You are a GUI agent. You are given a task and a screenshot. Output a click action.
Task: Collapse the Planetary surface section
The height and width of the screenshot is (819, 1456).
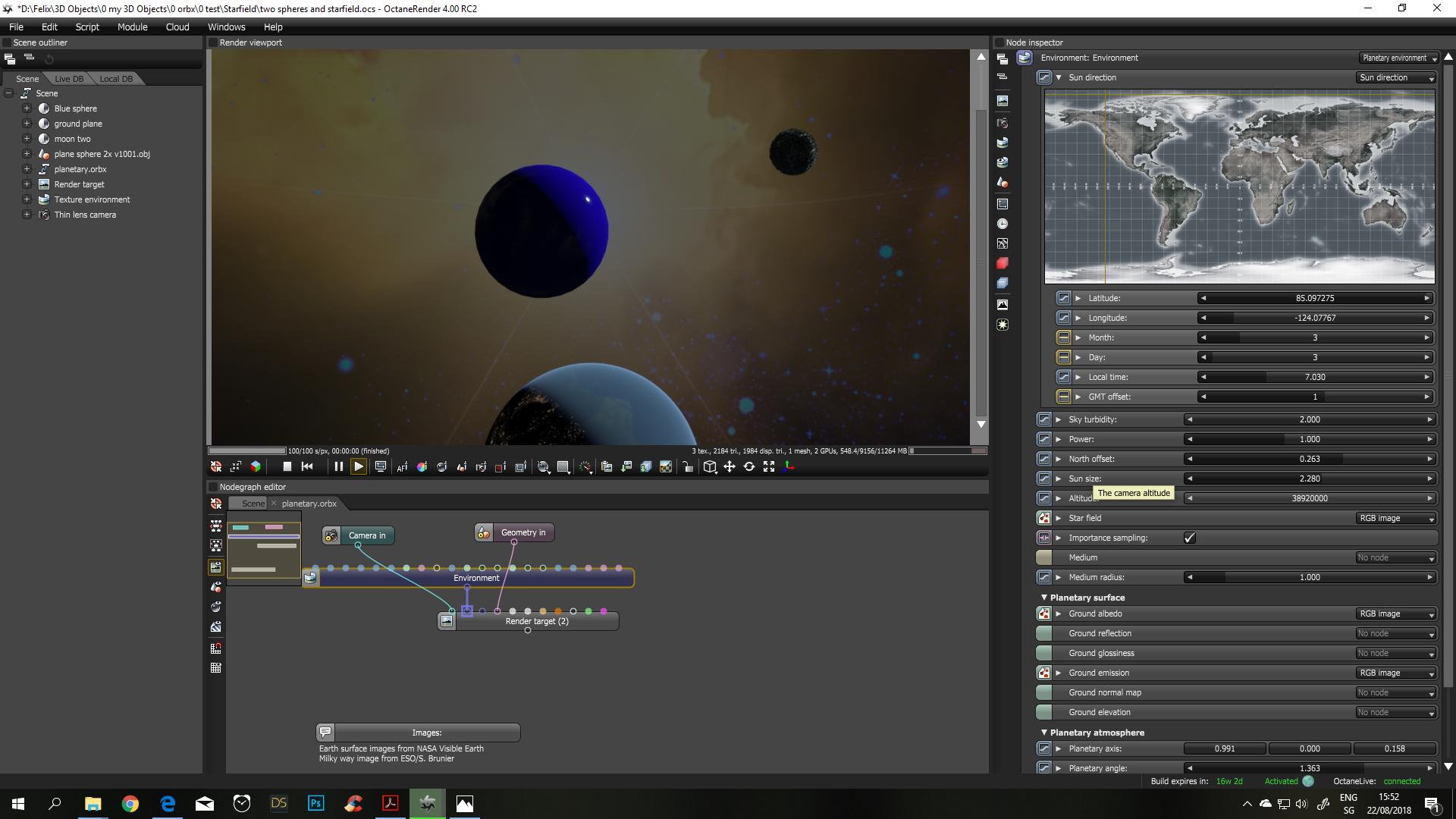coord(1043,598)
